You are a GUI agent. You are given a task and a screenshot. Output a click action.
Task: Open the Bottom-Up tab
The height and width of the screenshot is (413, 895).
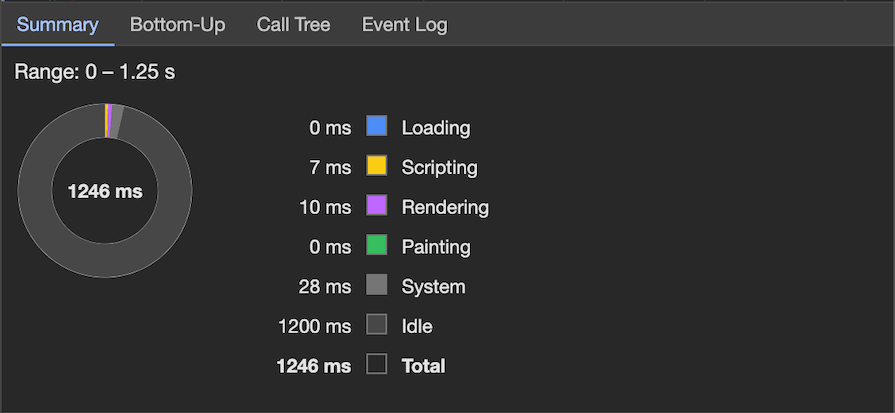point(177,24)
